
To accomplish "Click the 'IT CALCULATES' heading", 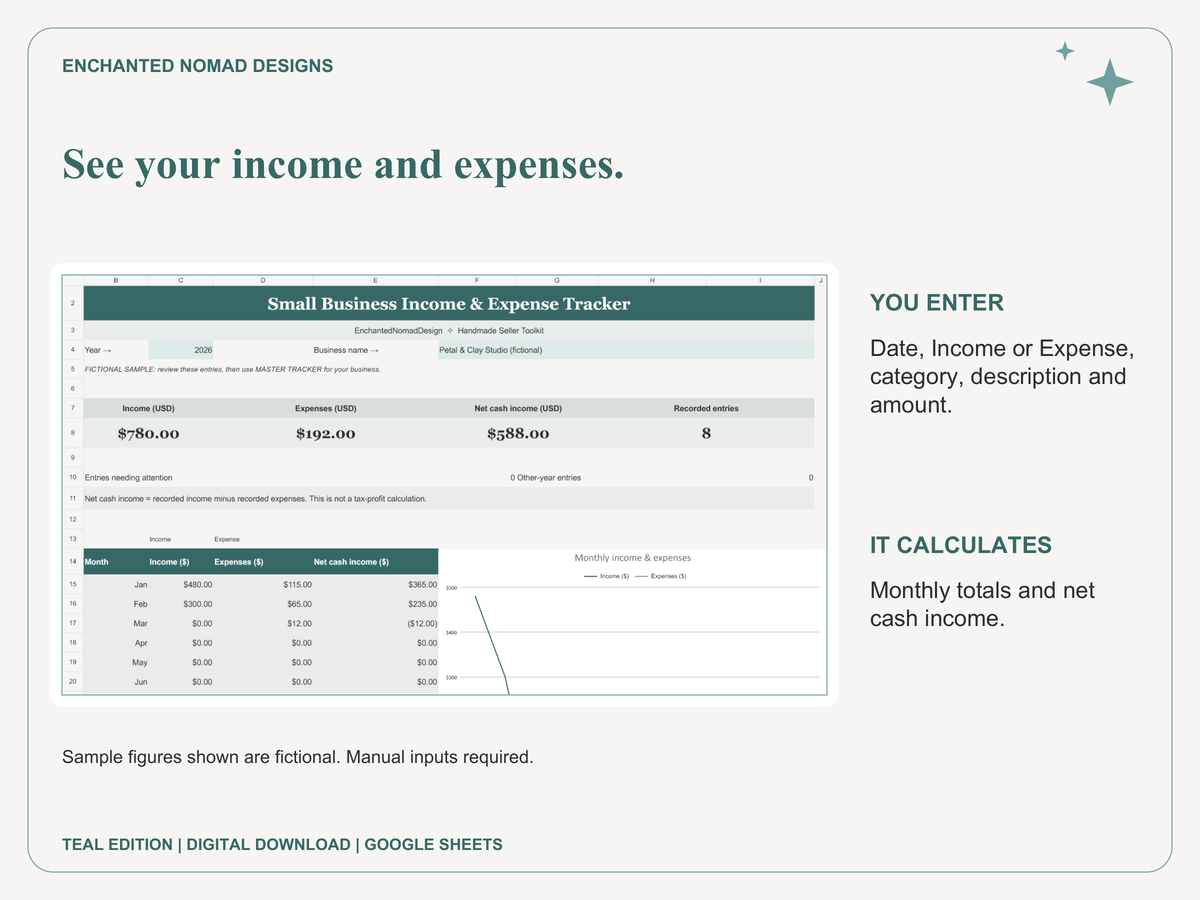I will (961, 545).
